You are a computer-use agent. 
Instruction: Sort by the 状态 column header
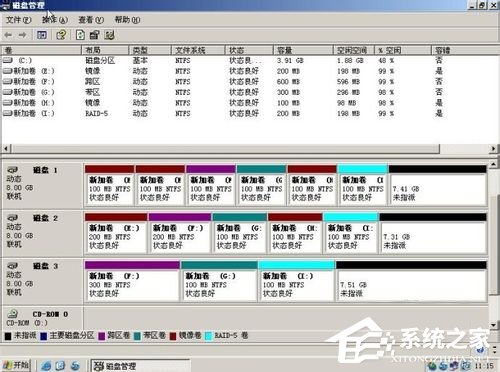(x=249, y=50)
